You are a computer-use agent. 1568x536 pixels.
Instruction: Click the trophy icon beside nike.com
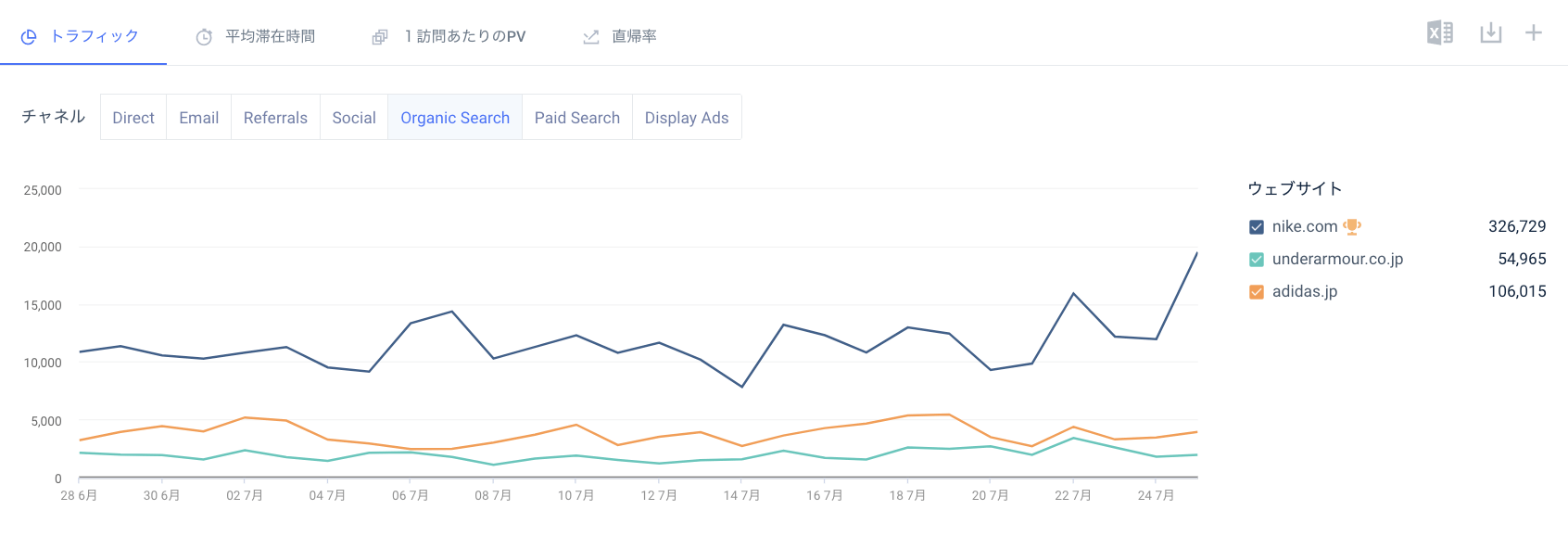pyautogui.click(x=1352, y=226)
